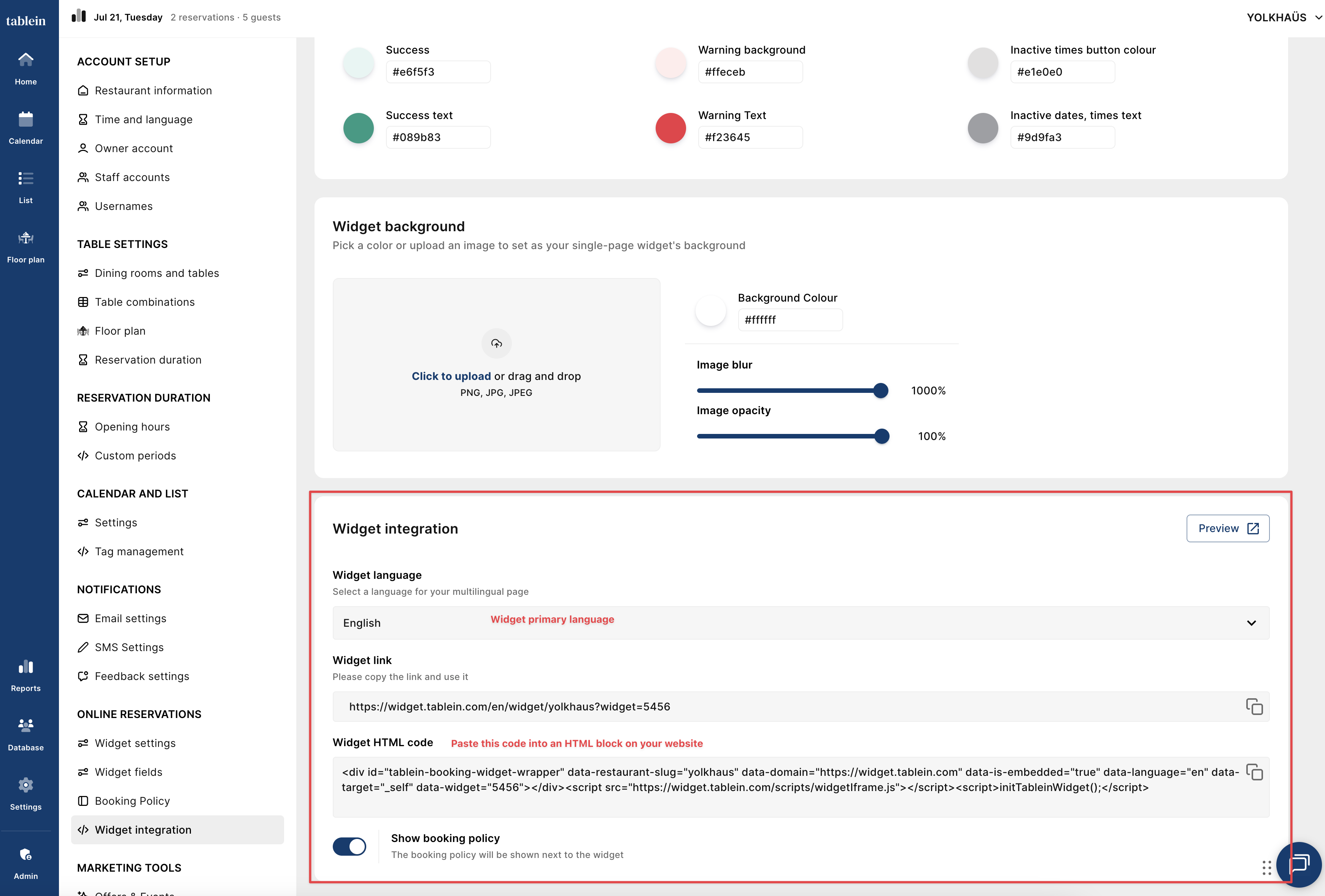Copy the widget HTML code

pos(1254,772)
